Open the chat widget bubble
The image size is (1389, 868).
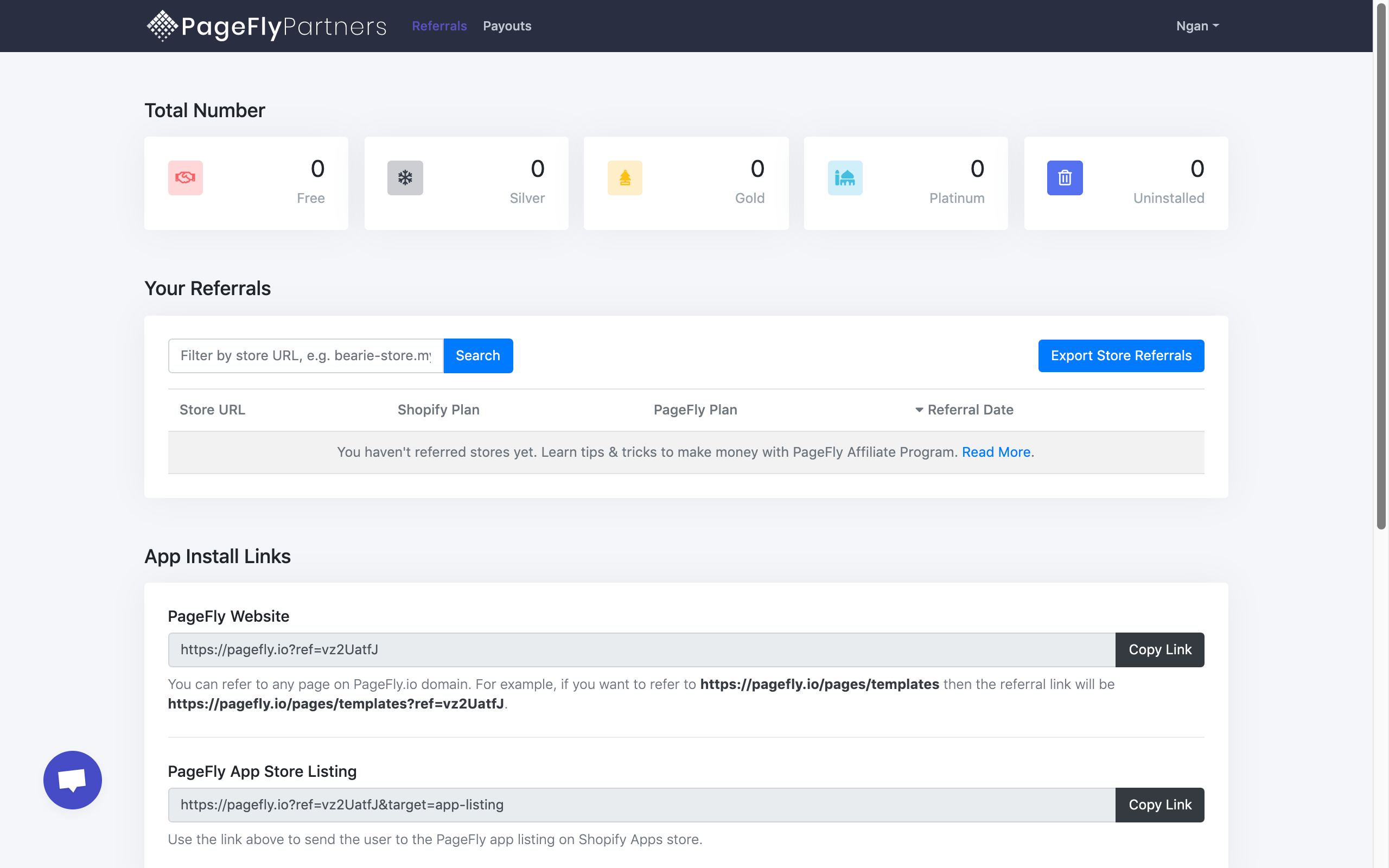72,780
